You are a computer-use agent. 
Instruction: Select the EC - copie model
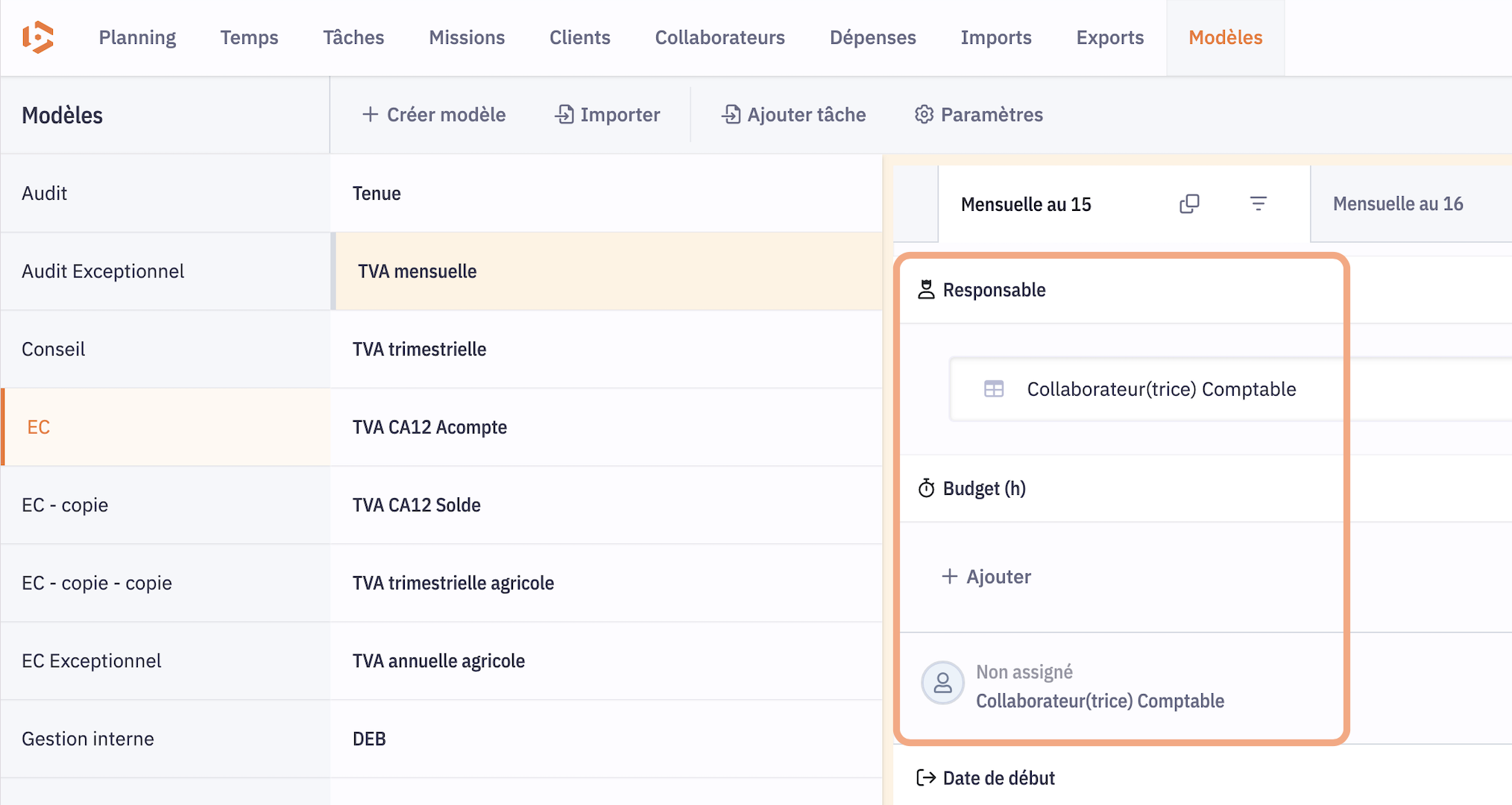click(x=65, y=505)
